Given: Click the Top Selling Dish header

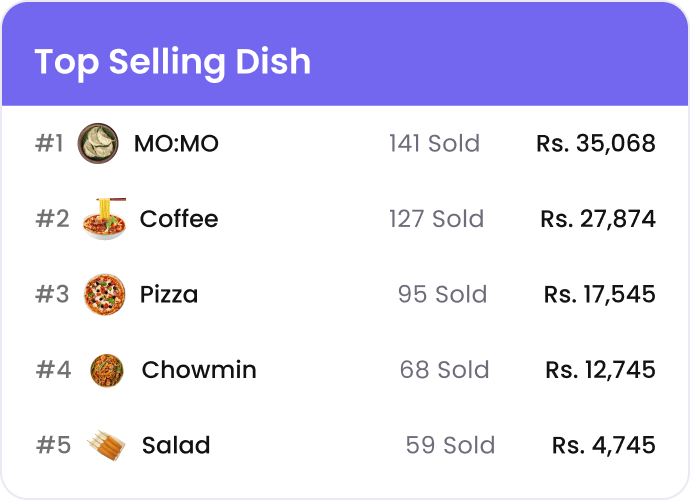Looking at the screenshot, I should [172, 62].
